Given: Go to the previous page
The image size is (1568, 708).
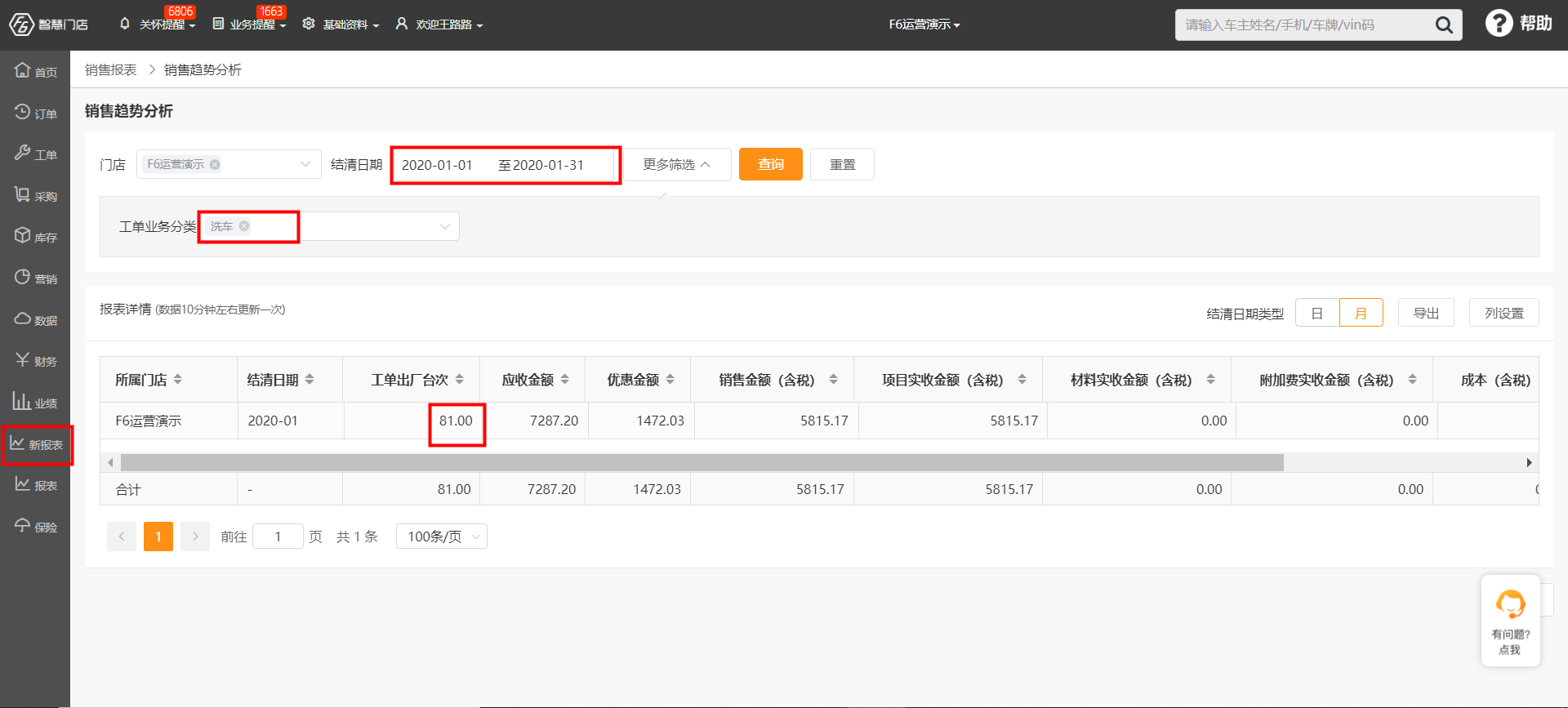Looking at the screenshot, I should click(122, 537).
